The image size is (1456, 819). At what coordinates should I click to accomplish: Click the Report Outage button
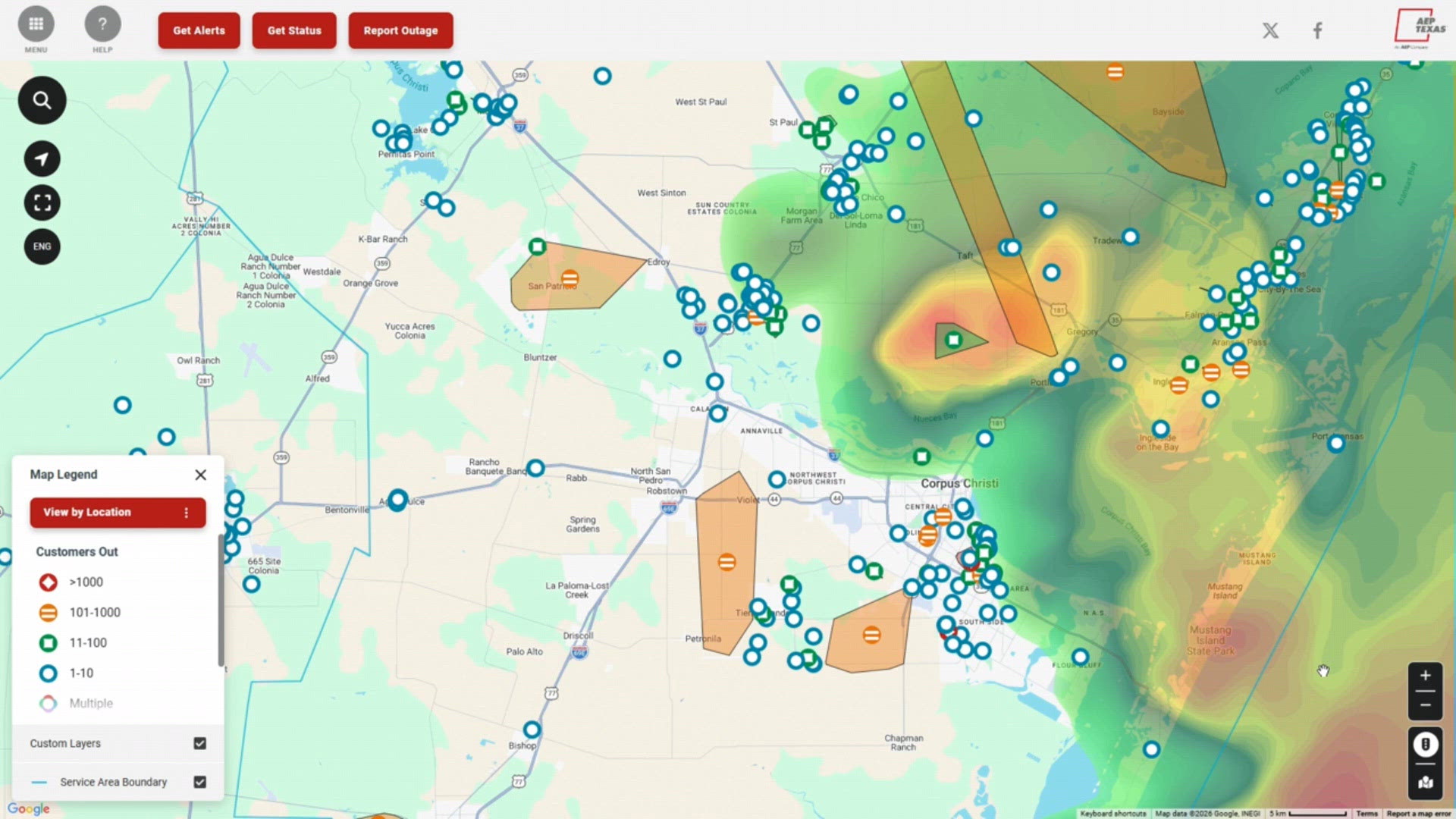[400, 30]
